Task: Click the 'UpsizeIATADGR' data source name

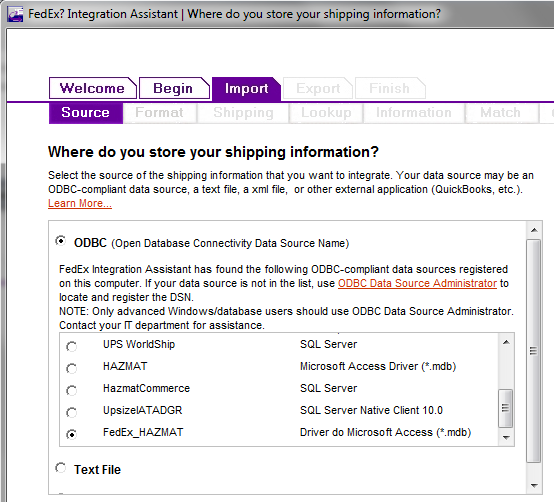Action: coord(142,410)
